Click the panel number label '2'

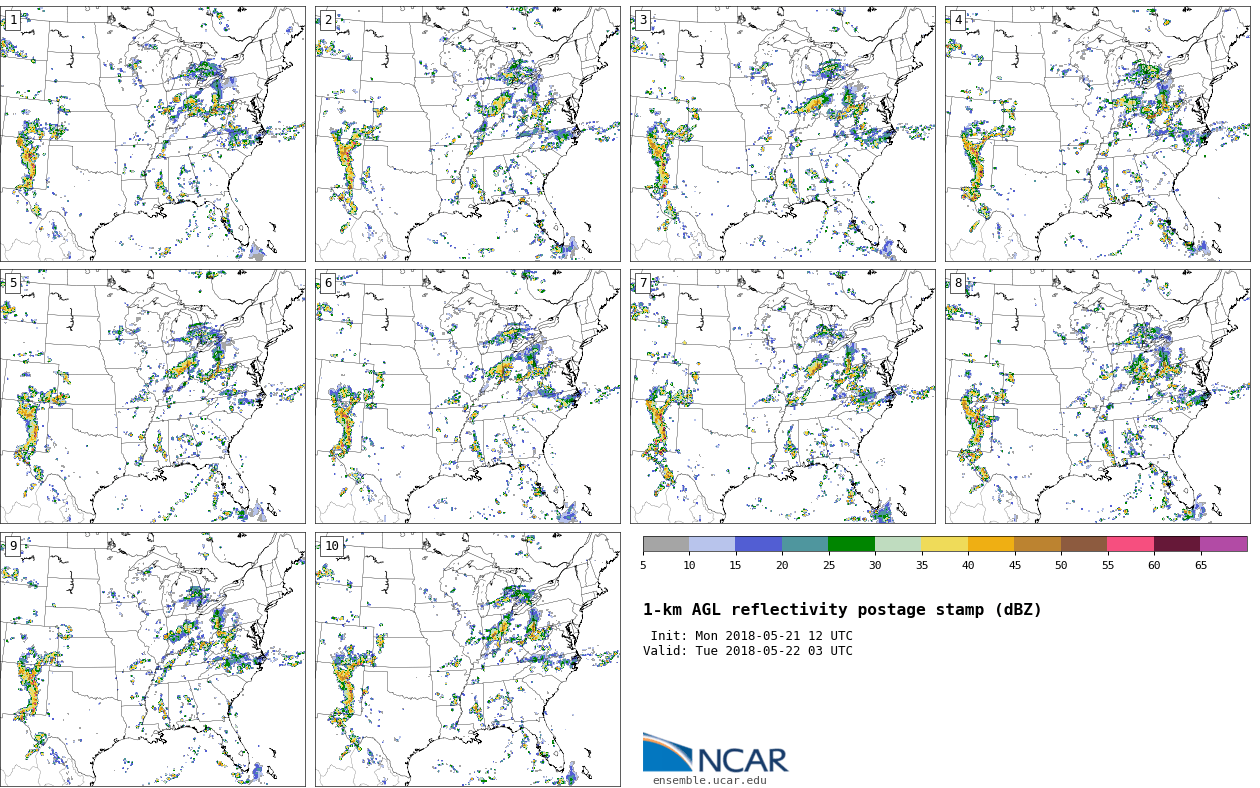[328, 20]
